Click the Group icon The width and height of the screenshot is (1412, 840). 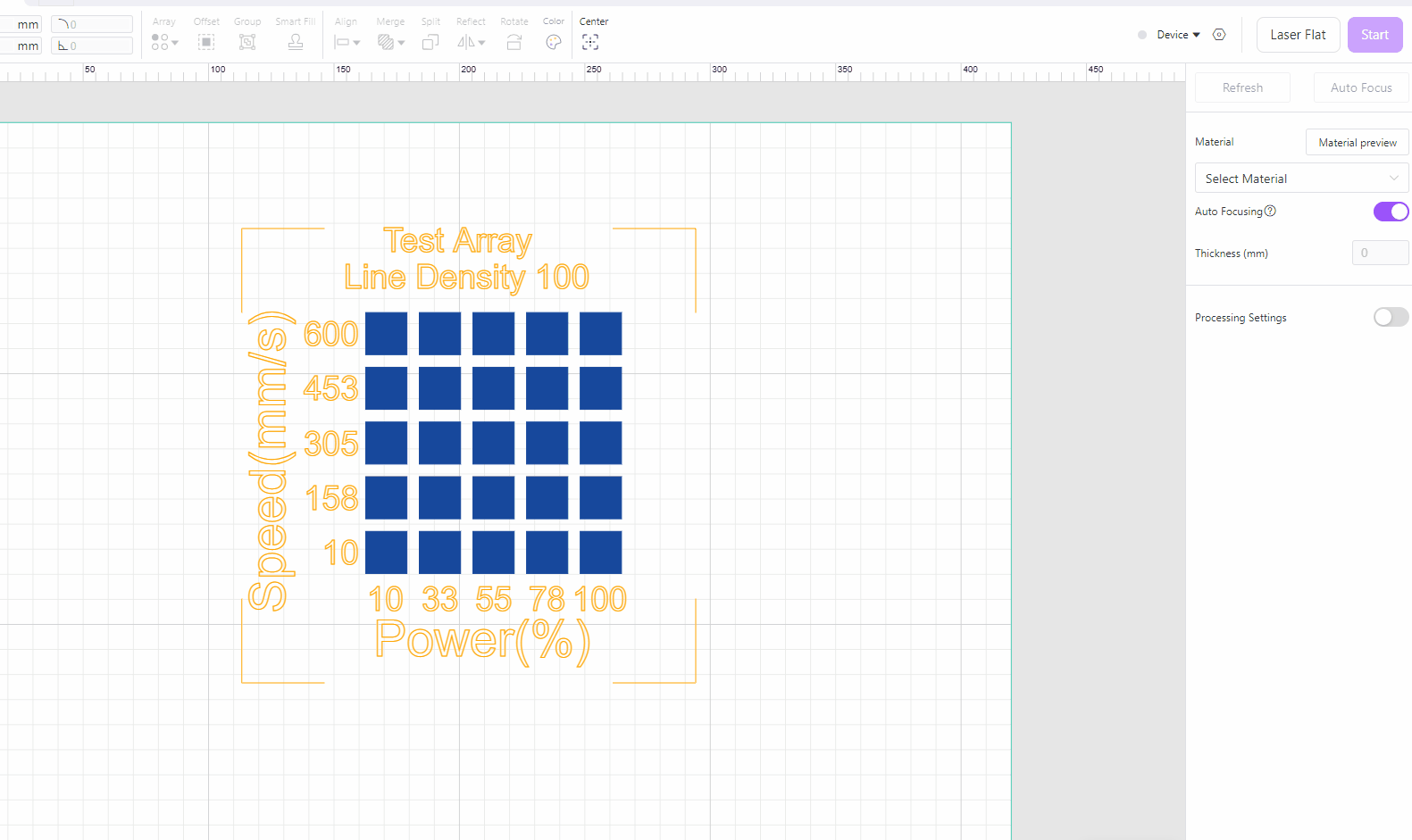247,42
